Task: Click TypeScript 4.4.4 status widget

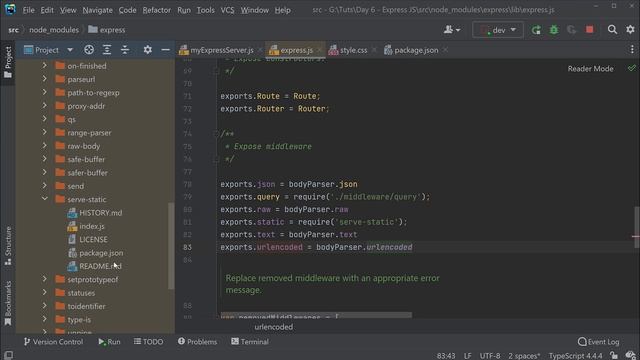Action: 576,356
